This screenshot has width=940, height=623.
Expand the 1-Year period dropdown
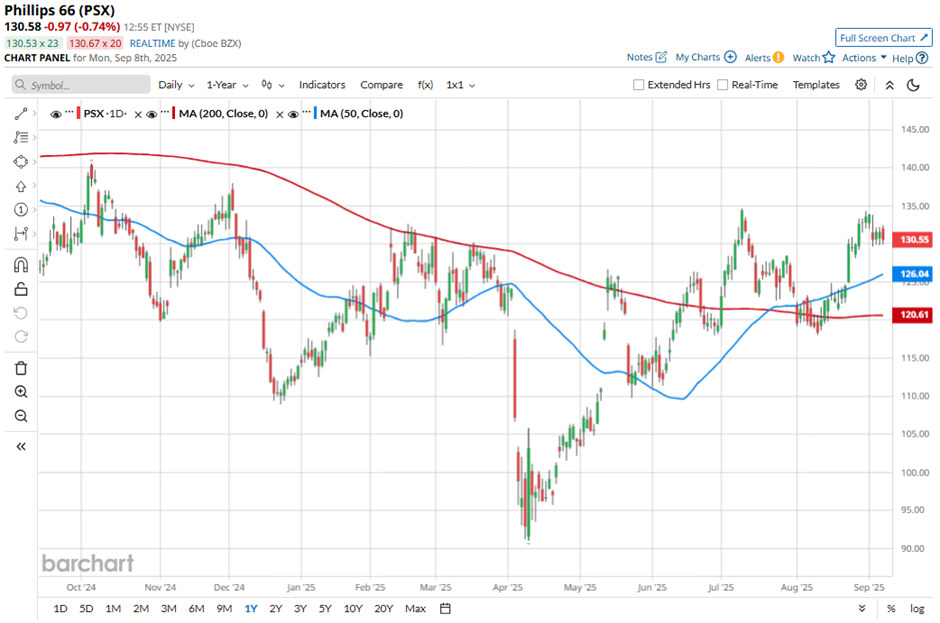coord(227,85)
